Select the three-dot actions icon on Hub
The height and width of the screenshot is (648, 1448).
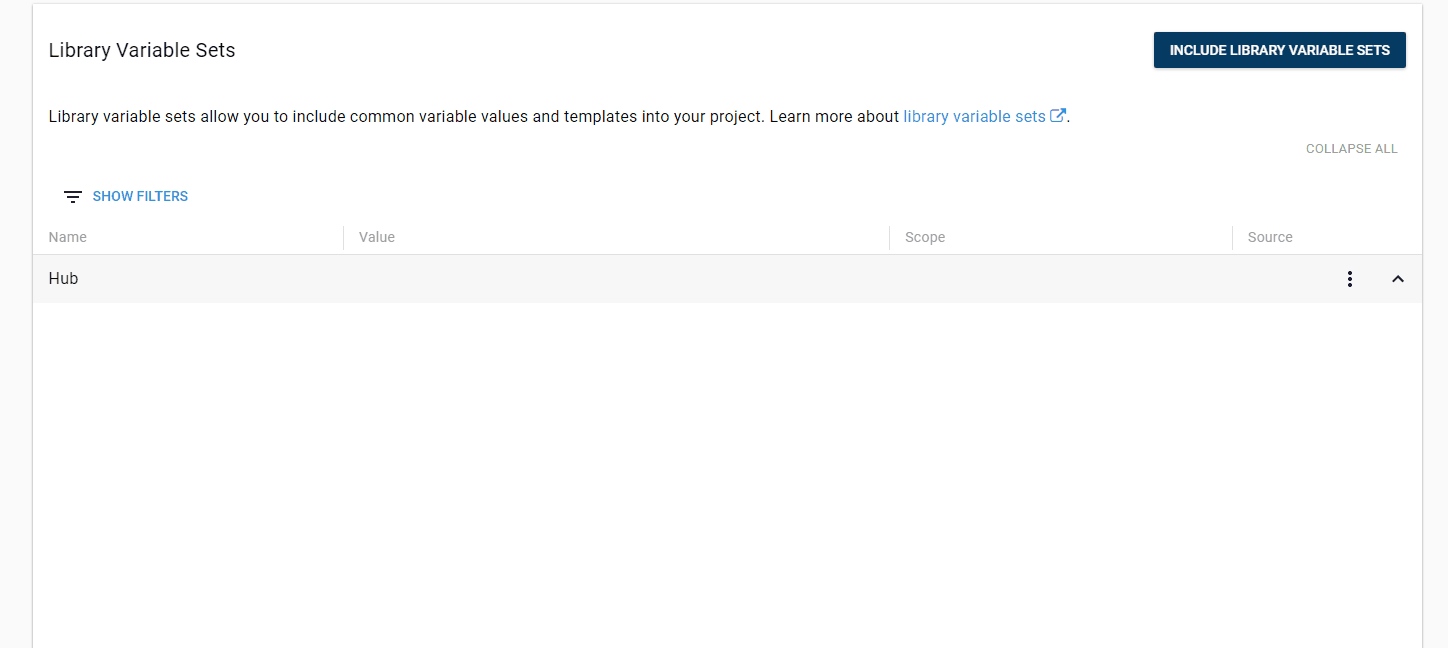1350,278
